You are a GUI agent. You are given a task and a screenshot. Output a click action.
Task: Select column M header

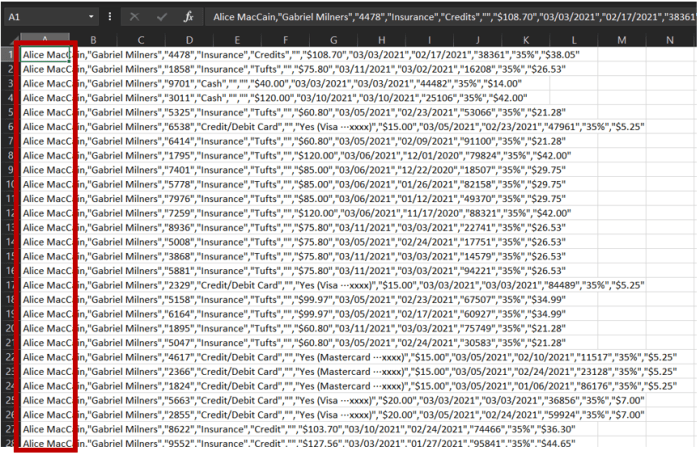pos(622,40)
